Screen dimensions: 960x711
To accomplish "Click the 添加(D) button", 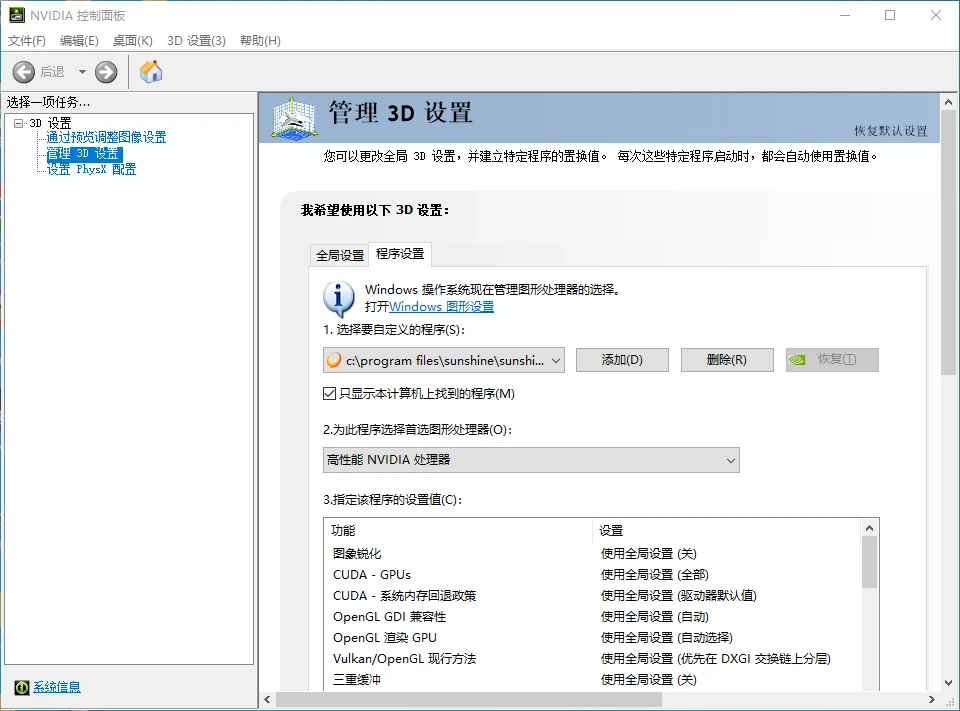I will coord(622,360).
